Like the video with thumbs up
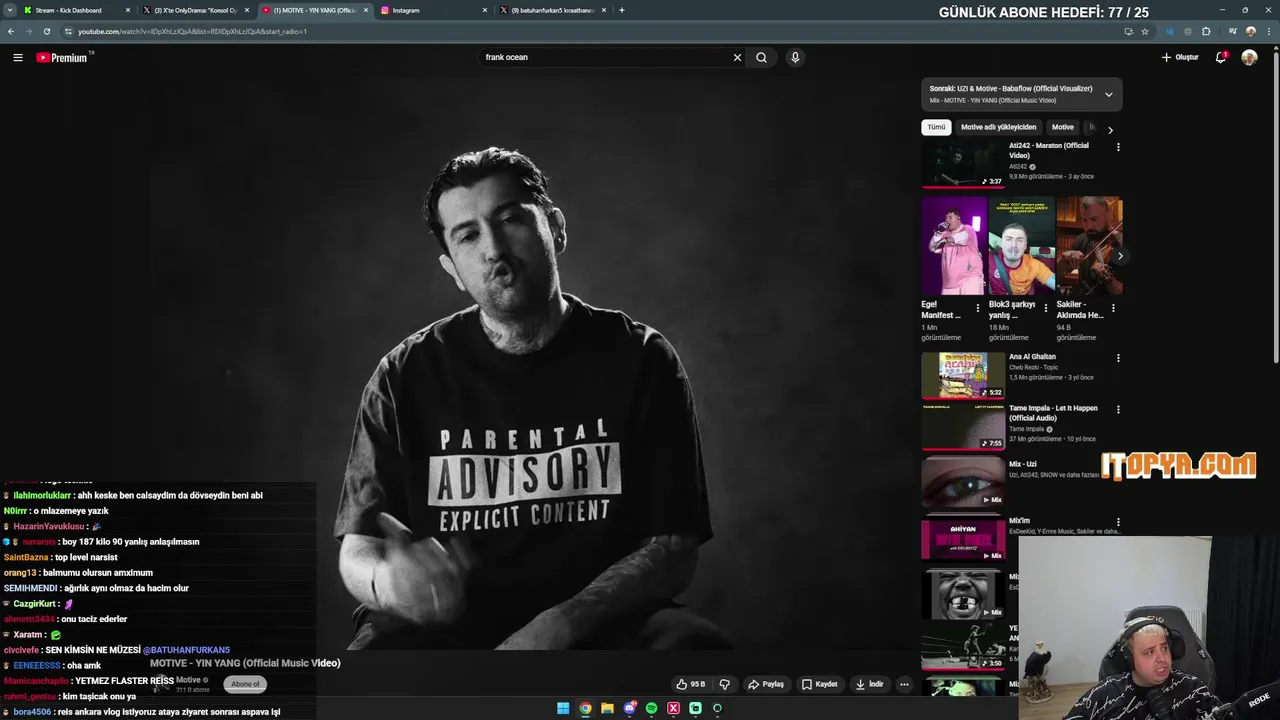 [691, 684]
